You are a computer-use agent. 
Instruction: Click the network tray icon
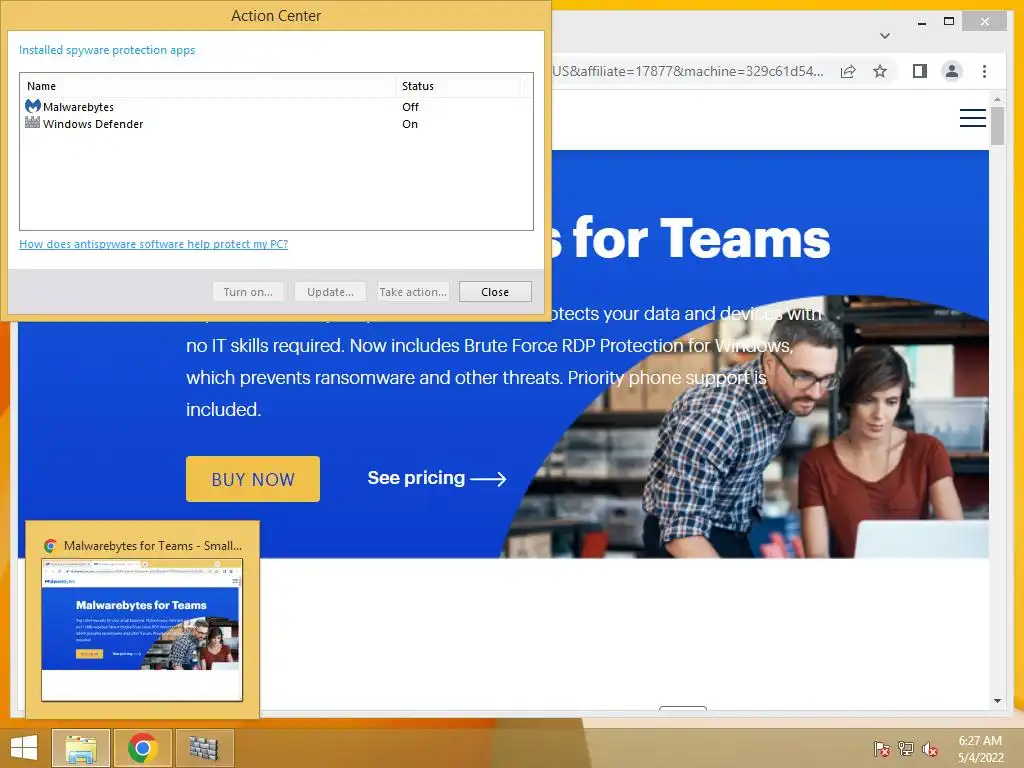(x=905, y=749)
